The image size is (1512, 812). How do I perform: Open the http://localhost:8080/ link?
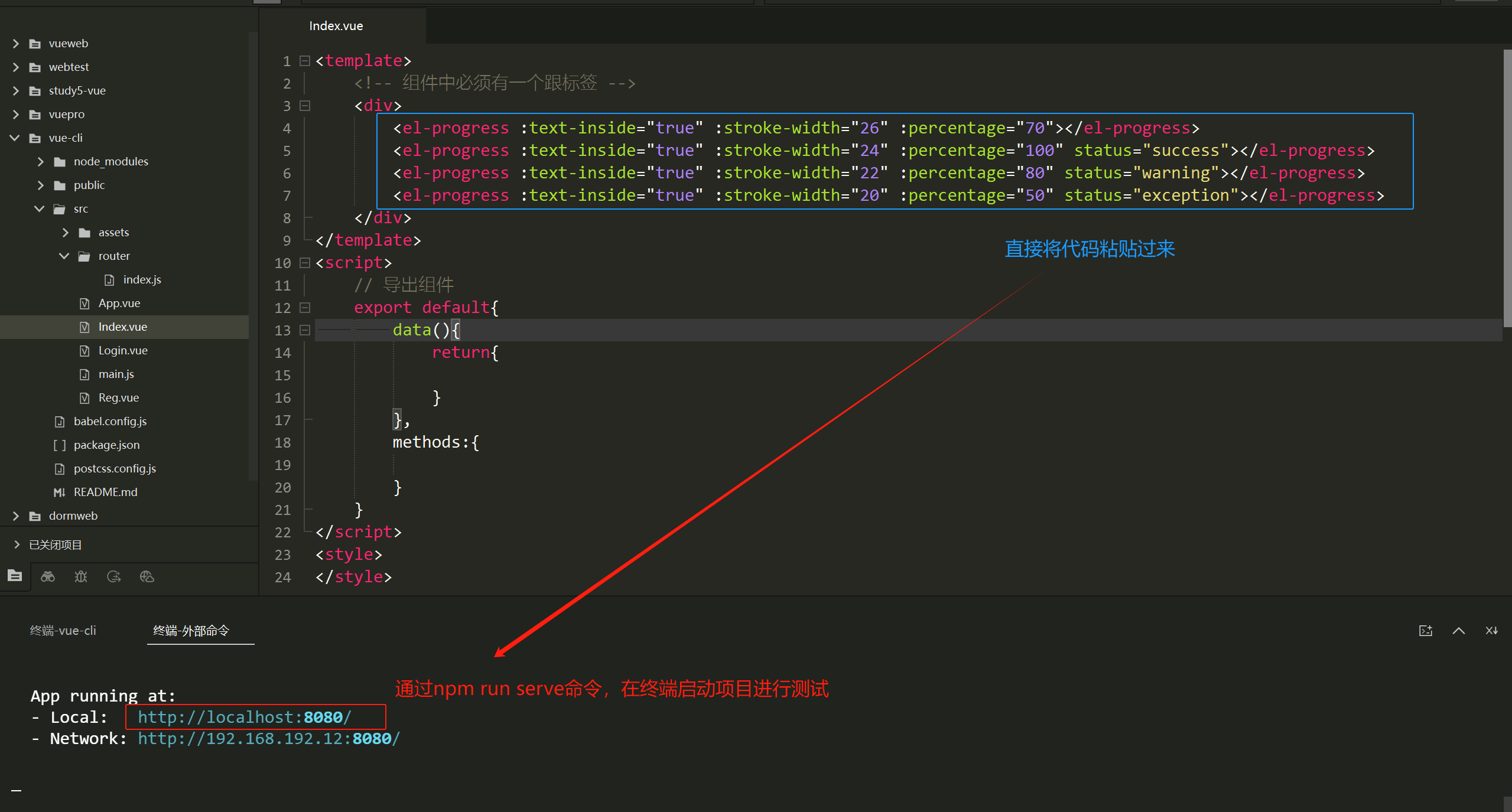click(245, 717)
